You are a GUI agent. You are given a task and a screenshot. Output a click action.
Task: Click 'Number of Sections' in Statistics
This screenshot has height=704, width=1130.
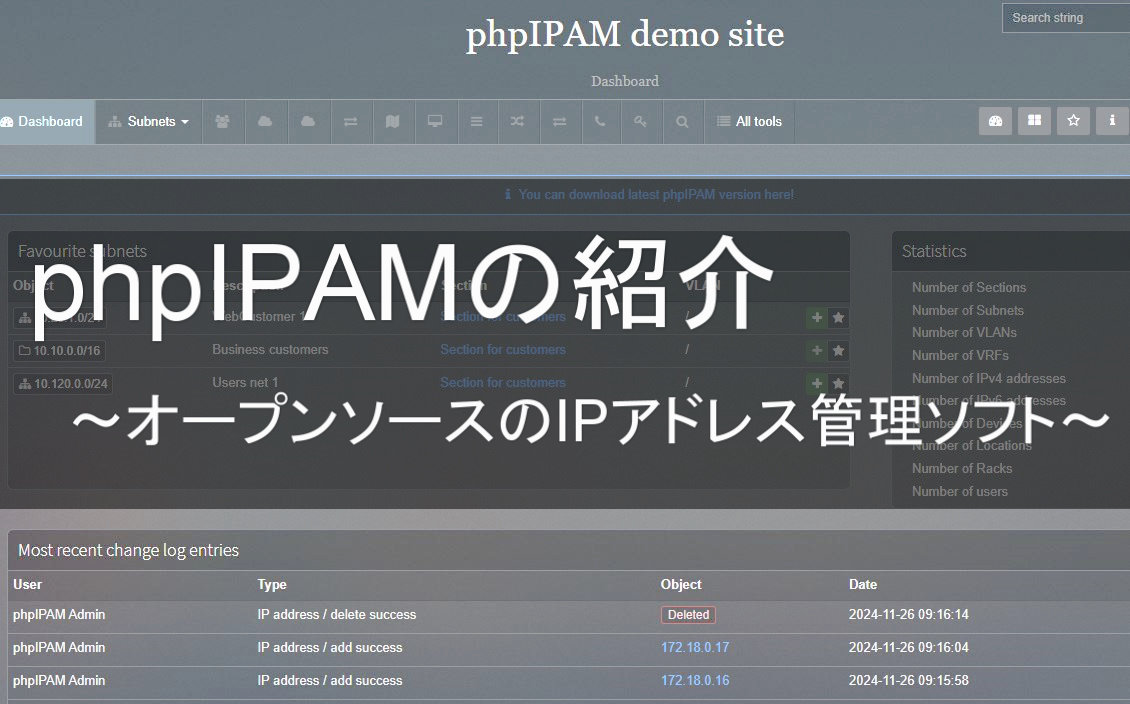969,288
